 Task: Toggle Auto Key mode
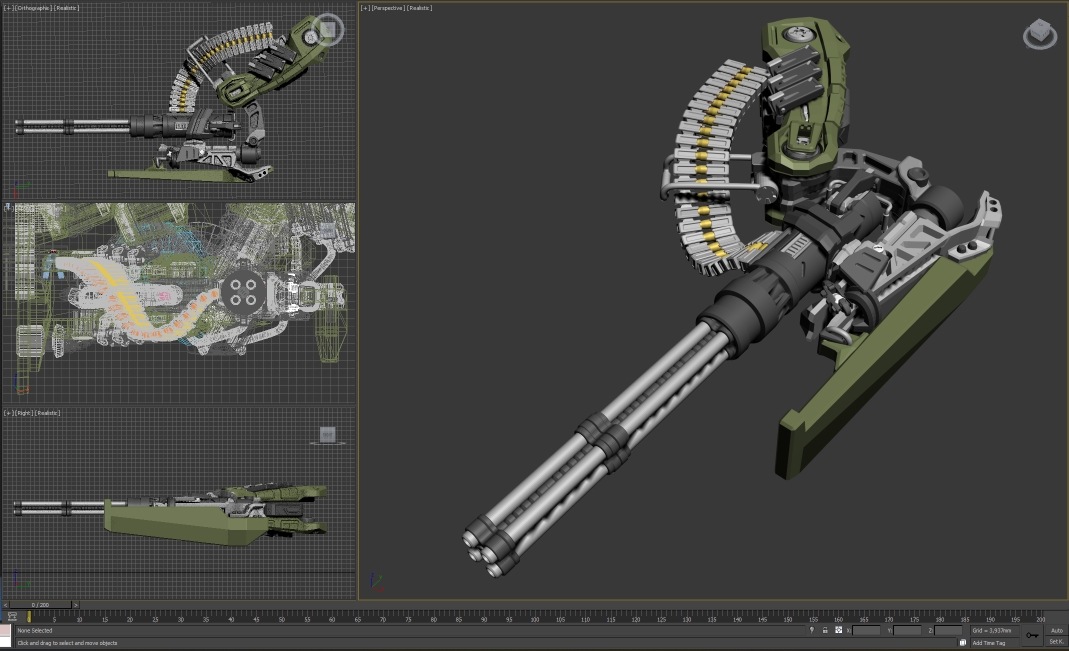[1056, 630]
